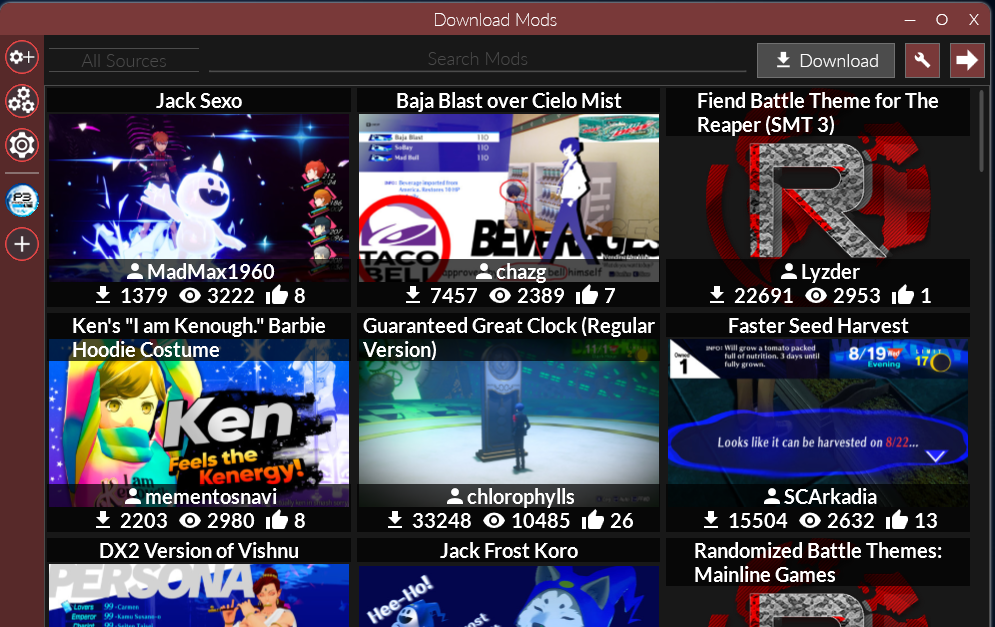
Task: Click download icon beside 1379
Action: 103,294
